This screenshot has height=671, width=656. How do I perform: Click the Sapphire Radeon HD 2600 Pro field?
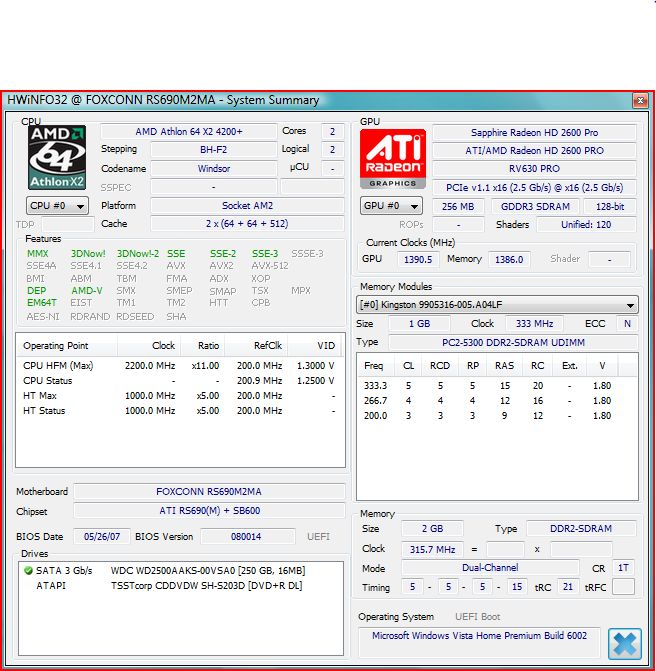click(534, 133)
